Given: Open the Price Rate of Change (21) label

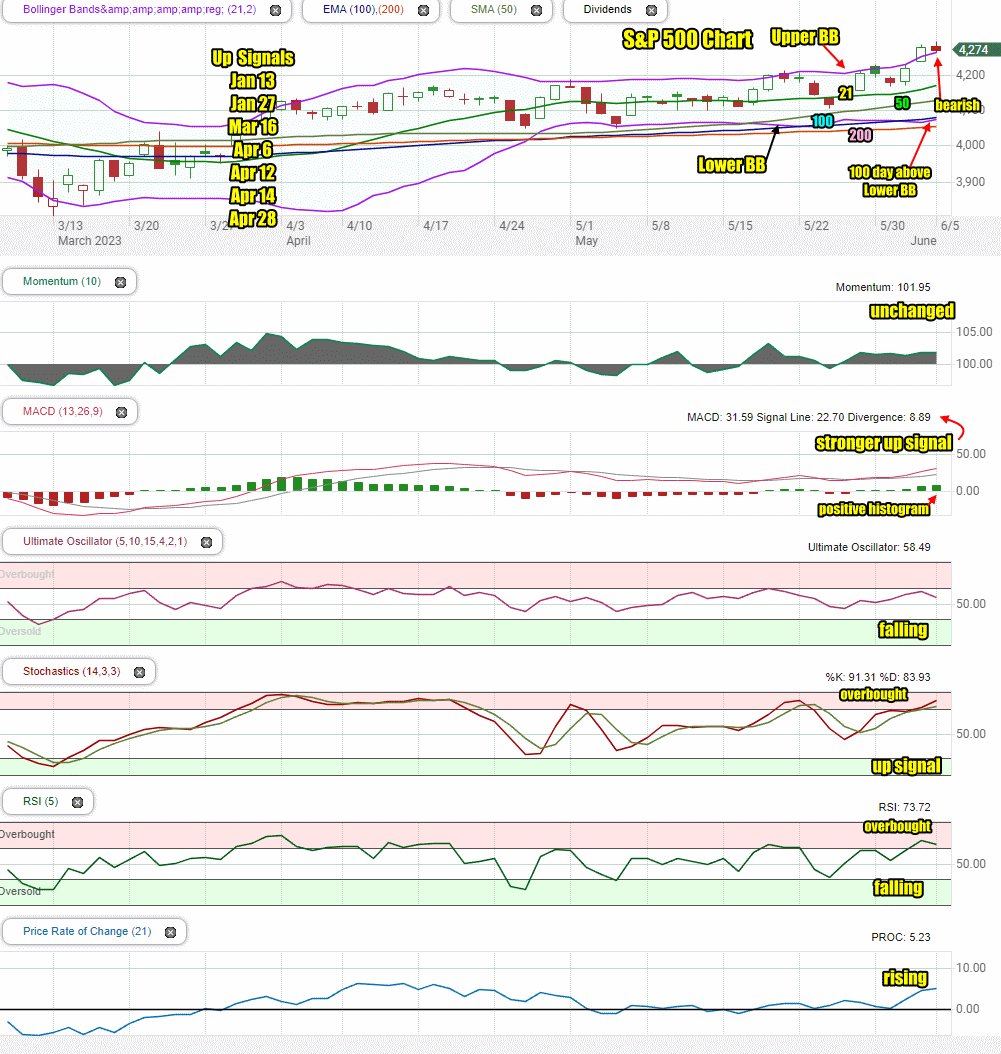Looking at the screenshot, I should click(x=87, y=931).
